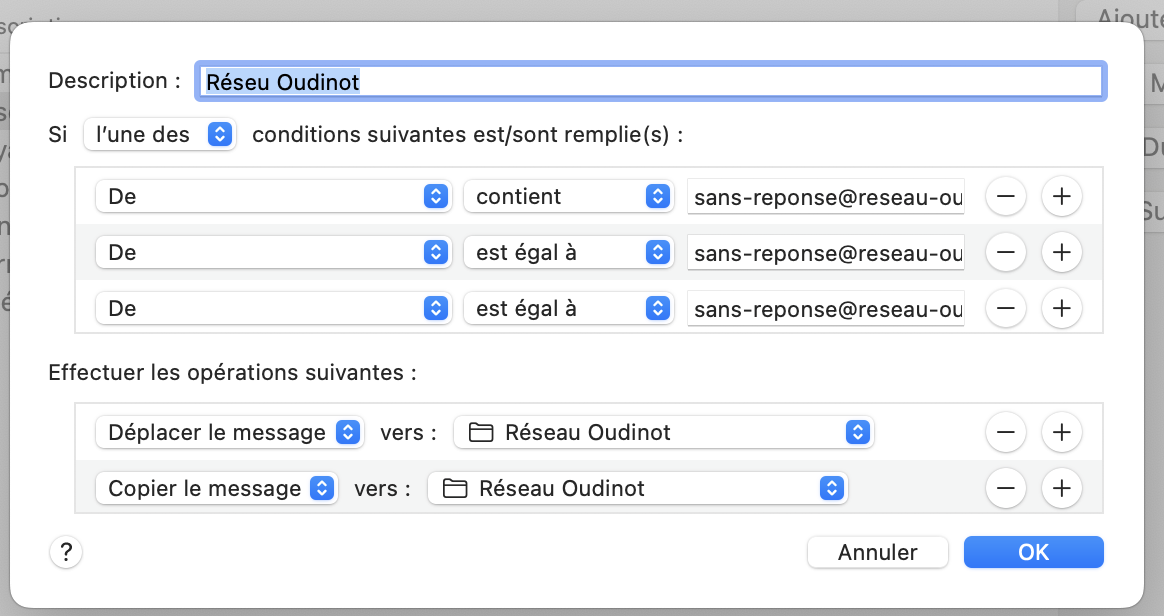Open the 'contient' operator dropdown

click(566, 197)
